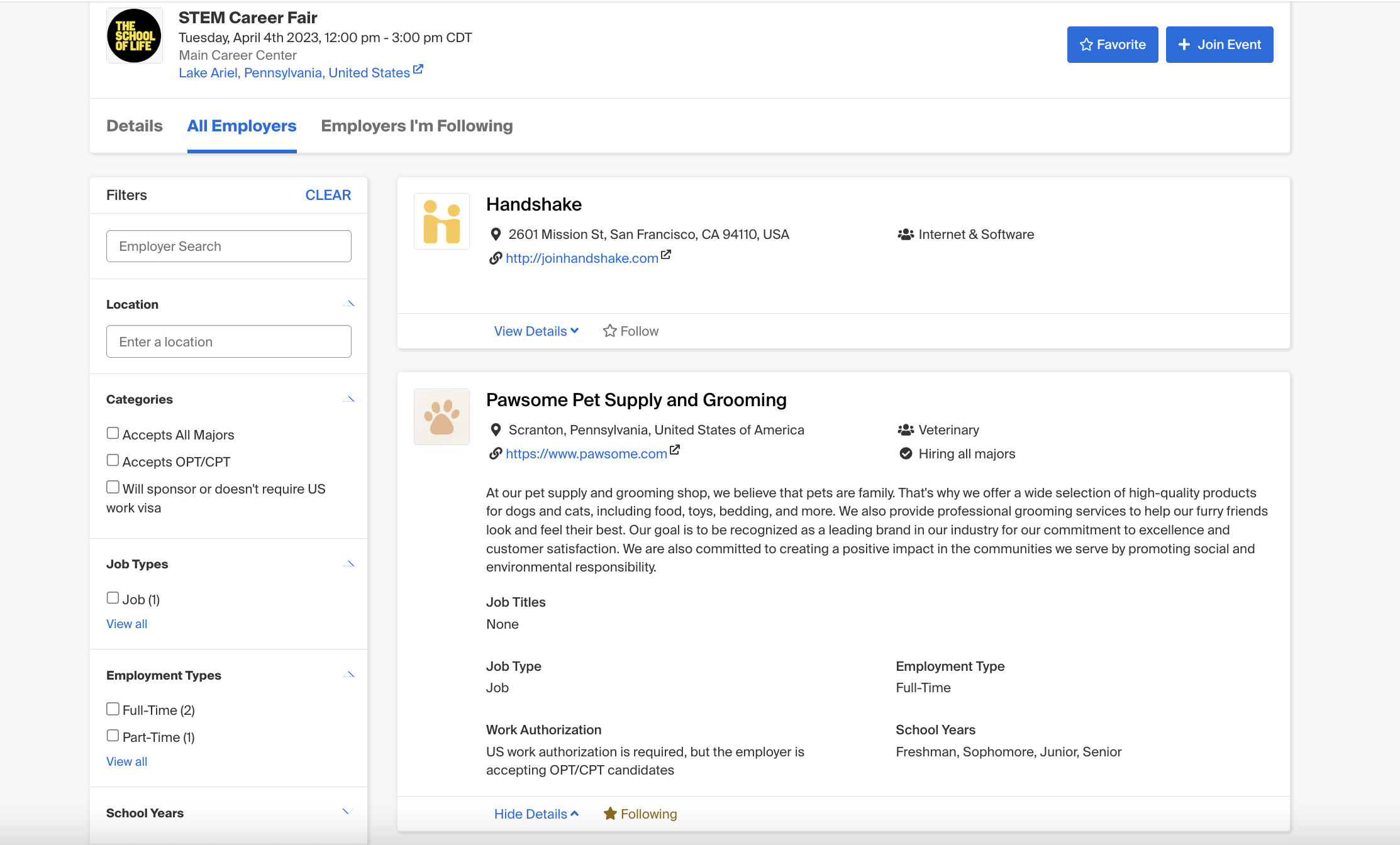1400x845 pixels.
Task: Click external link icon after pawsome.com
Action: tap(675, 450)
